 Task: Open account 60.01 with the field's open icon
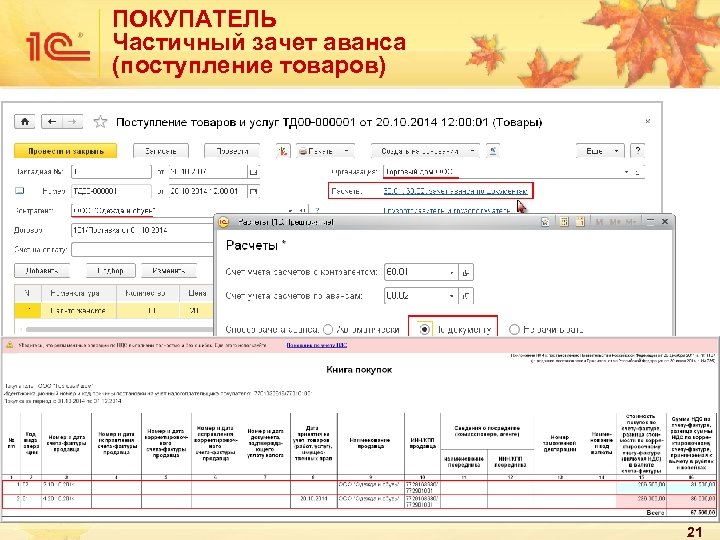pyautogui.click(x=466, y=272)
